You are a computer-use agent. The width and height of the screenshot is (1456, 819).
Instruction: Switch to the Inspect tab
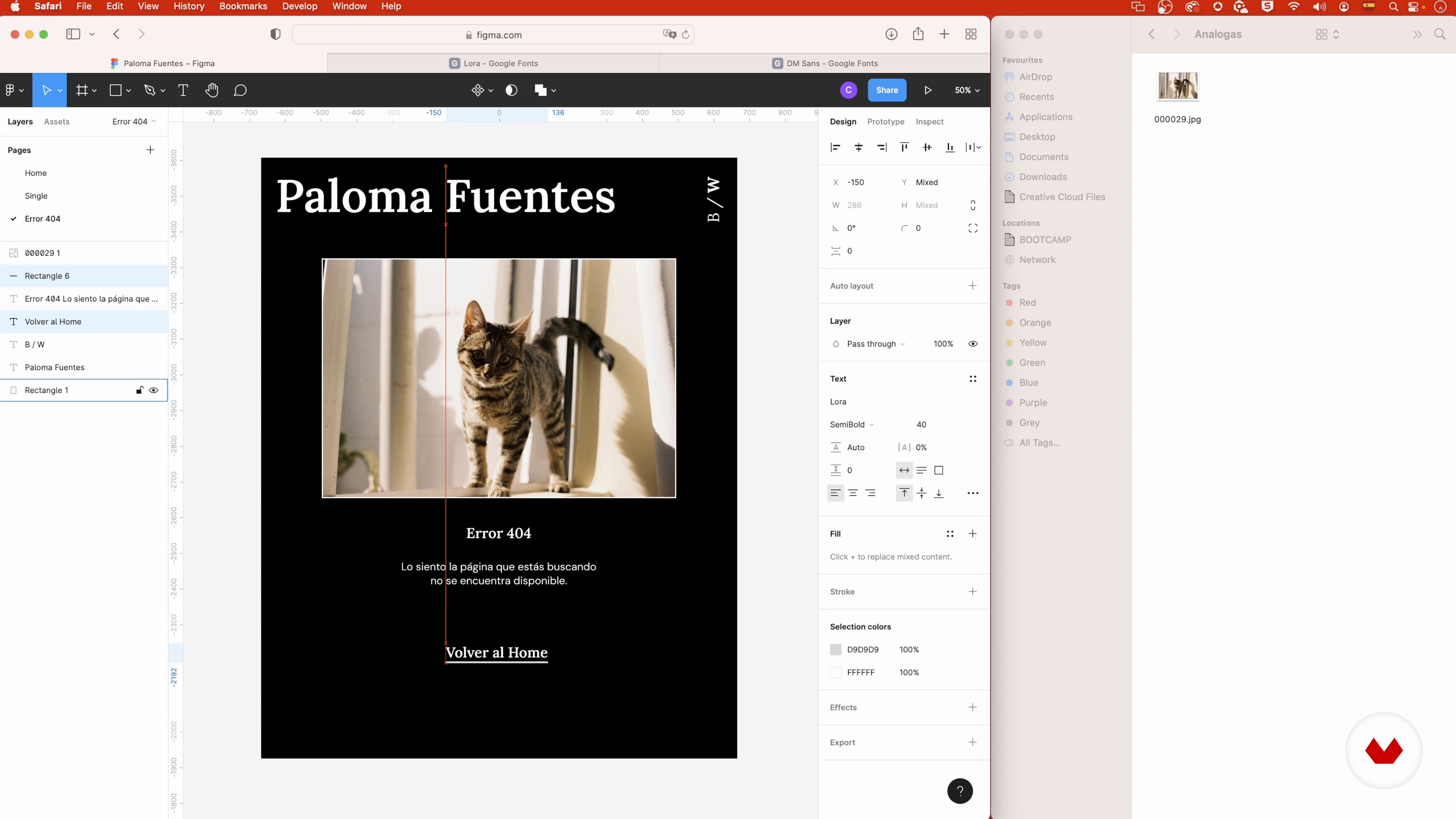coord(930,122)
